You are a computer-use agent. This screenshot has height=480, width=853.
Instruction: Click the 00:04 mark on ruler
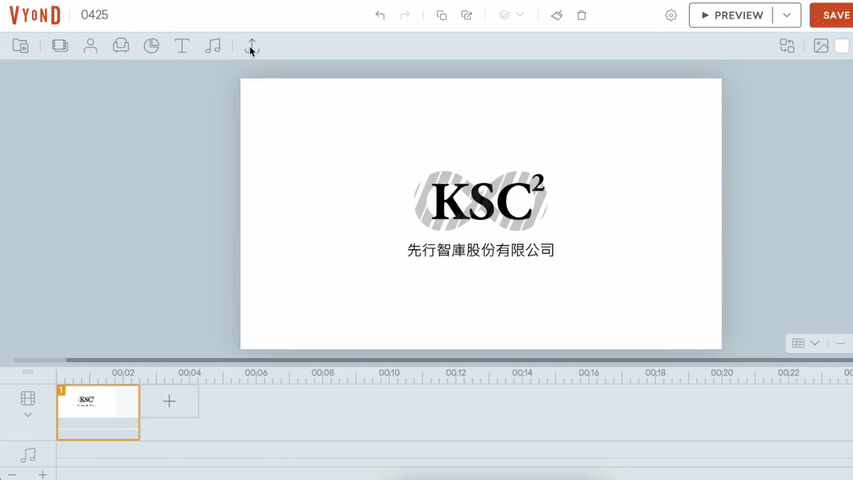point(189,373)
